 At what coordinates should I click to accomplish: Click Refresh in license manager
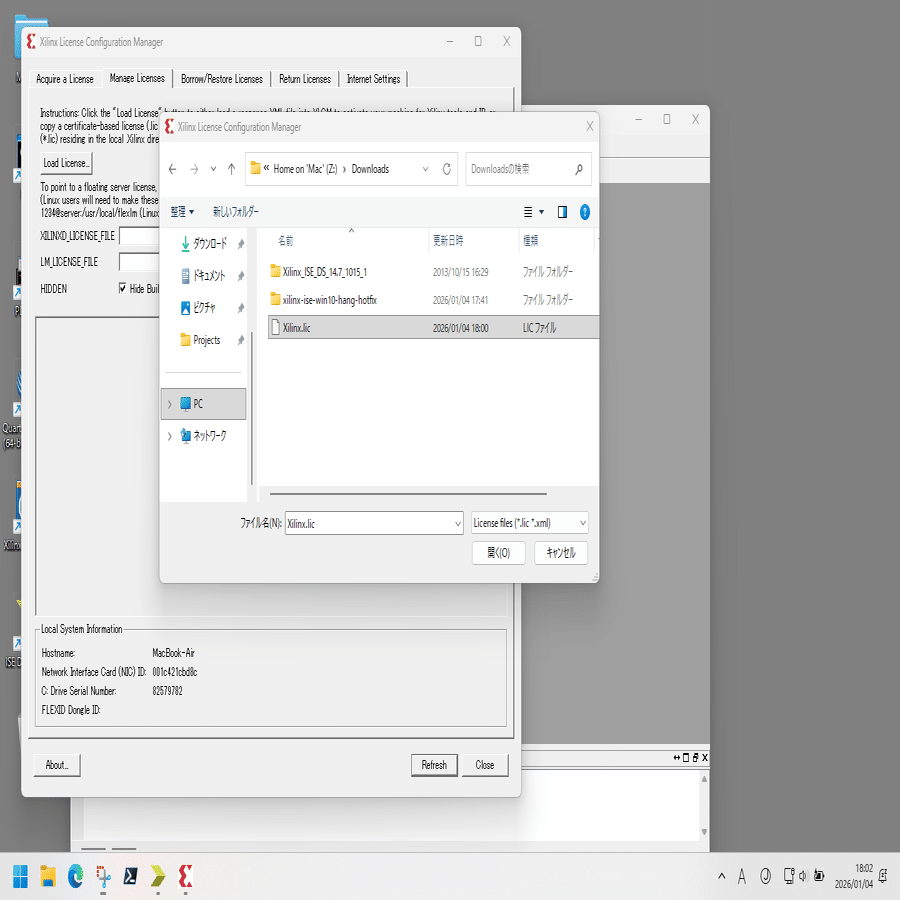tap(434, 765)
